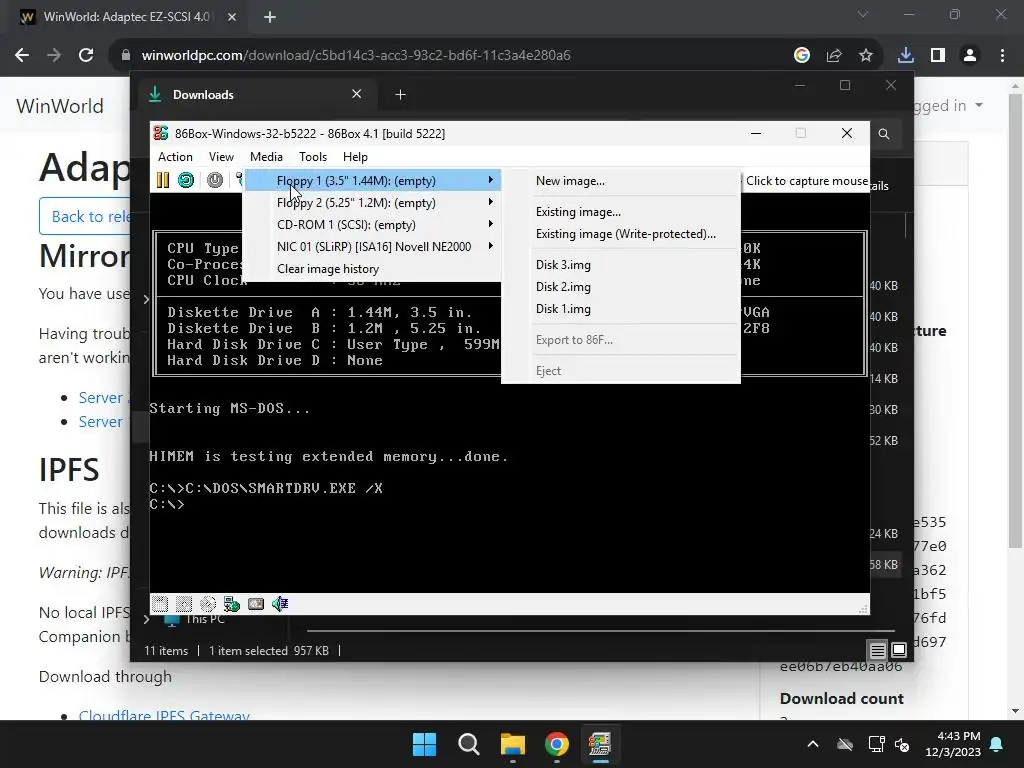Image resolution: width=1024 pixels, height=768 pixels.
Task: Mount Disk 2.img from history
Action: [621, 287]
